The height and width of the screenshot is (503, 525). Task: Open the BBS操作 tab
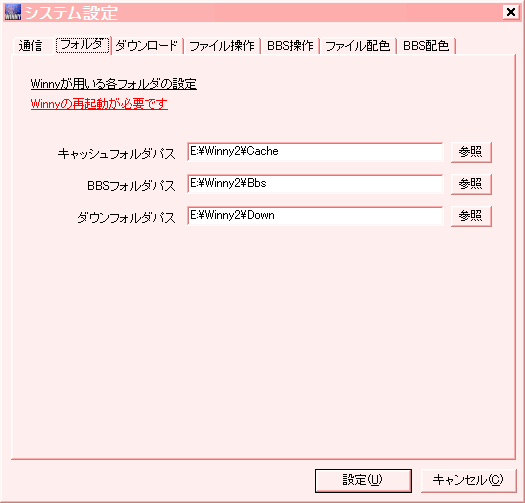[x=290, y=46]
